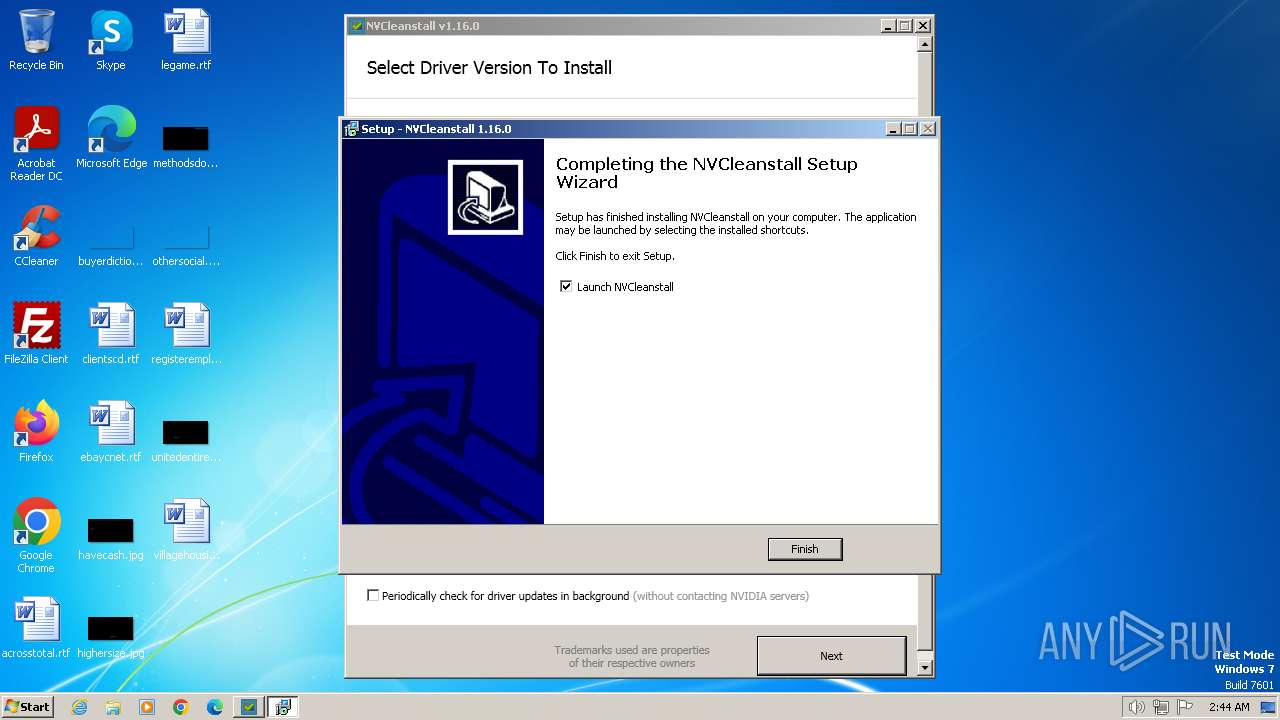Click NVCleanstall window title bar icon
The image size is (1280, 720).
(x=356, y=26)
